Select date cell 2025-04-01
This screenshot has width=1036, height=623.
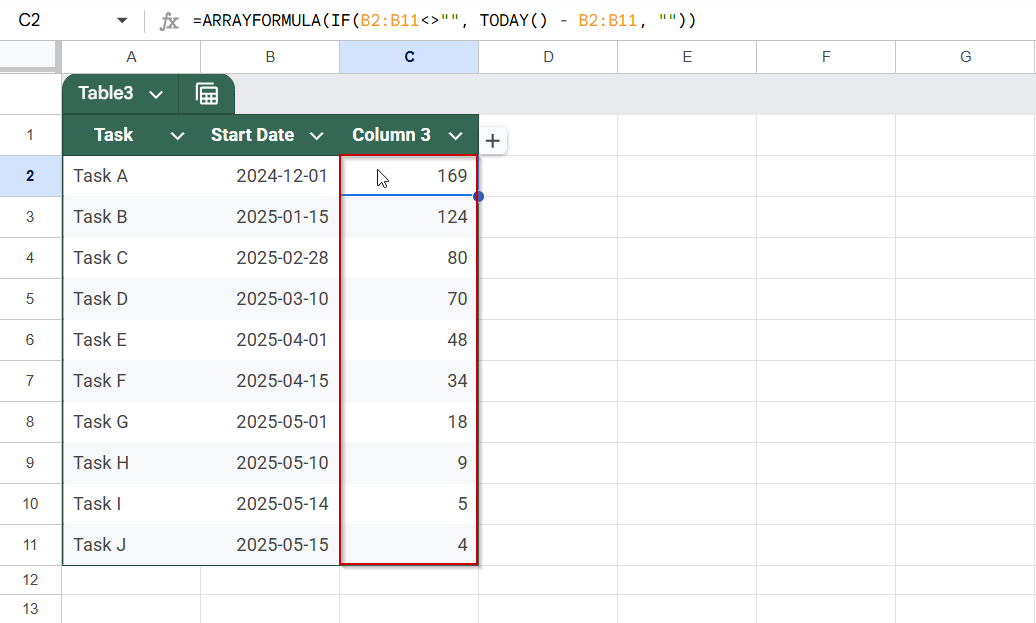click(x=270, y=340)
